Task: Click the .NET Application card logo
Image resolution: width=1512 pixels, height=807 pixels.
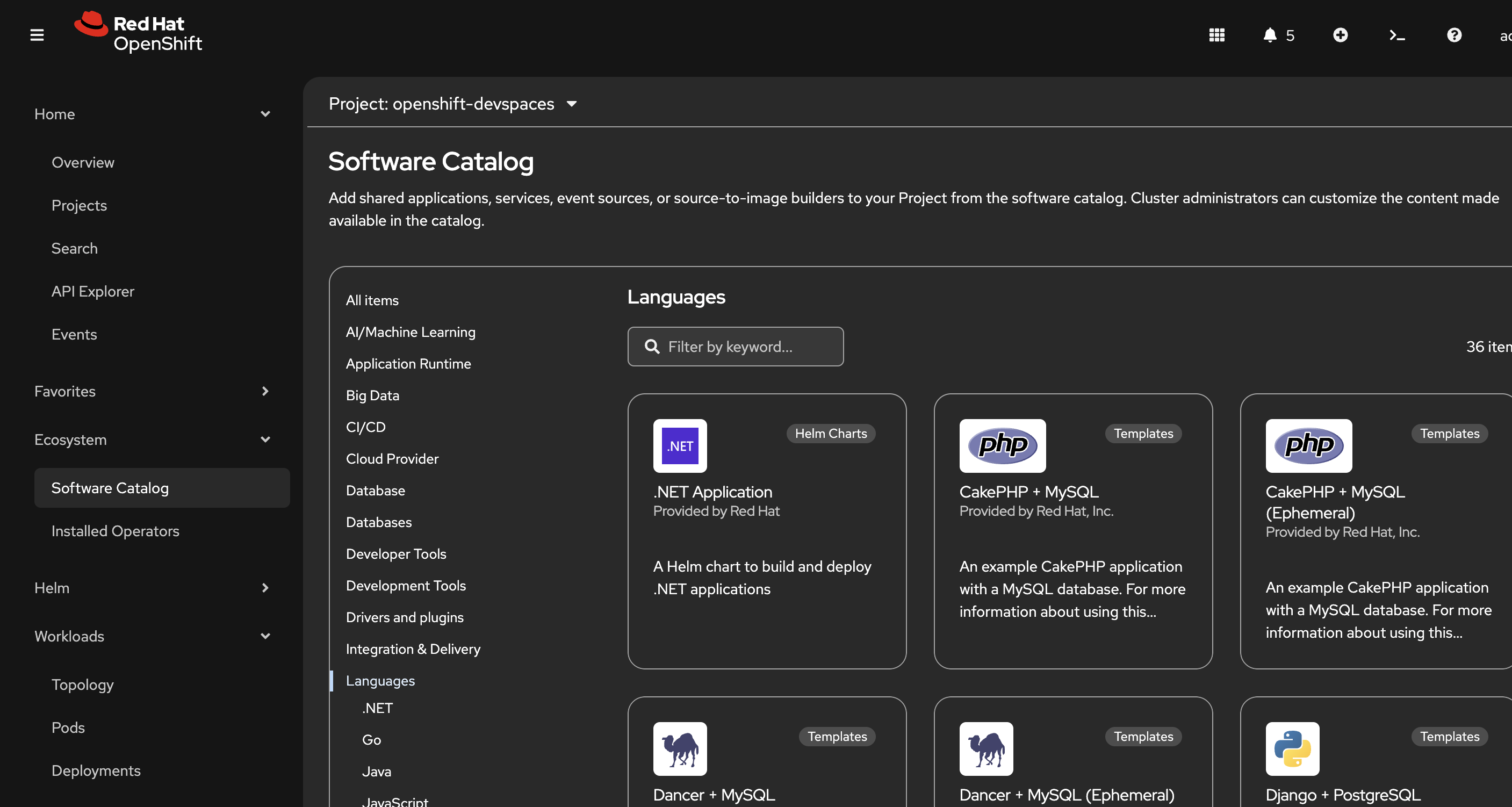Action: 680,445
